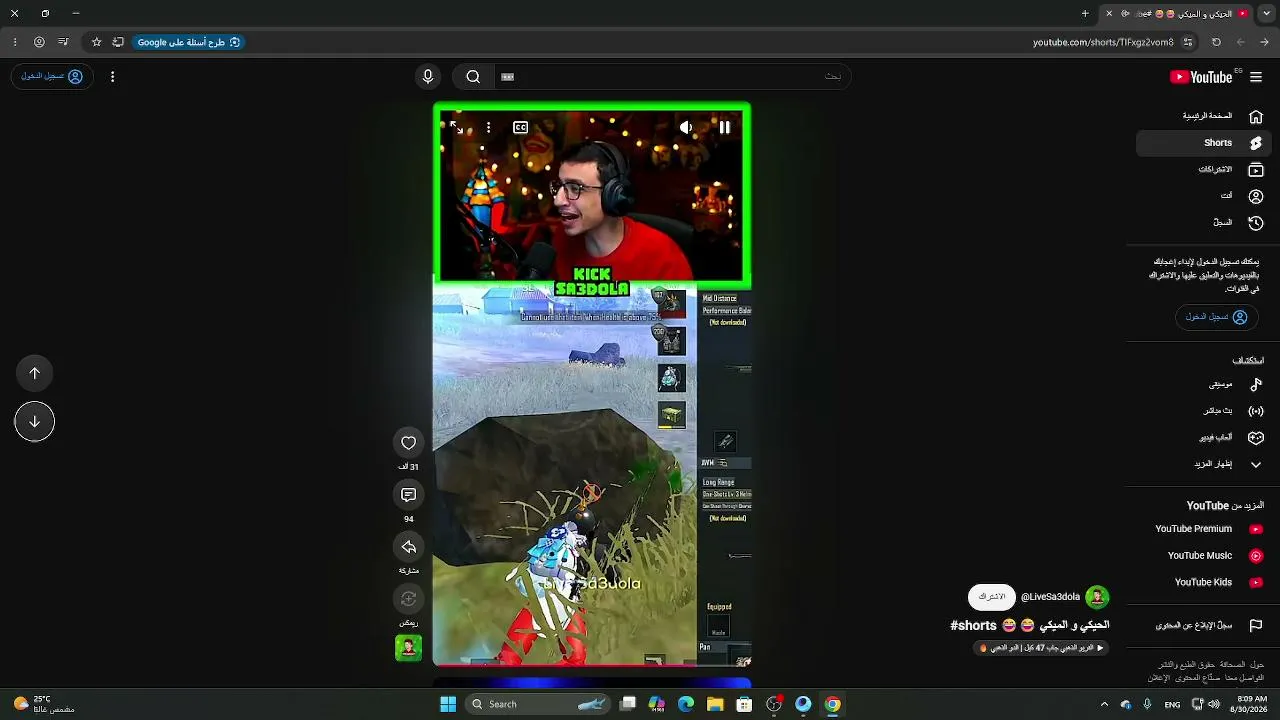Viewport: 1280px width, 720px height.
Task: Close the YouTube Shorts tab
Action: (x=1109, y=14)
